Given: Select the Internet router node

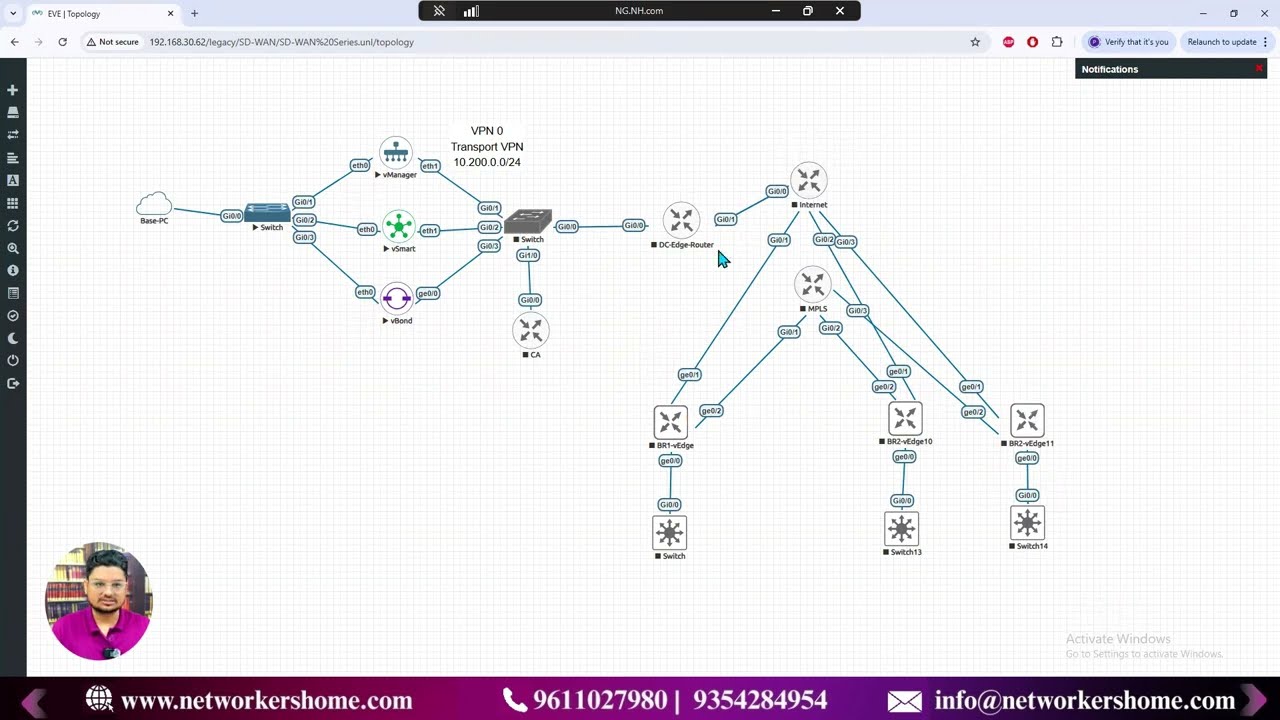Looking at the screenshot, I should click(808, 181).
